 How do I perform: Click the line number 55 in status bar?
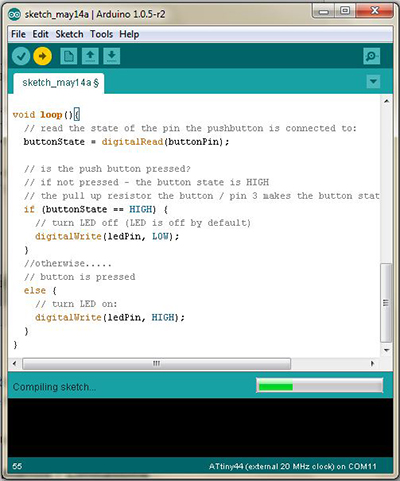tap(17, 466)
